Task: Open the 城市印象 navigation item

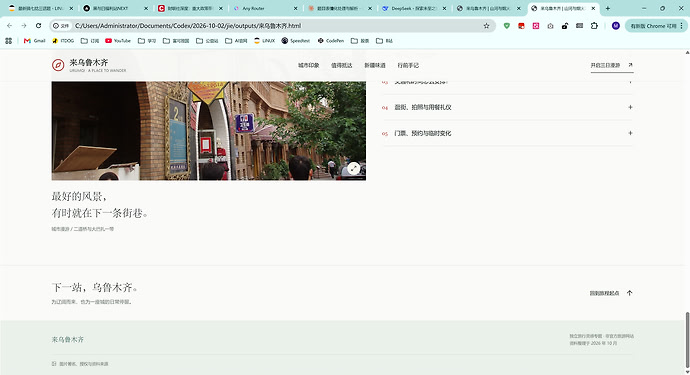Action: (x=308, y=65)
